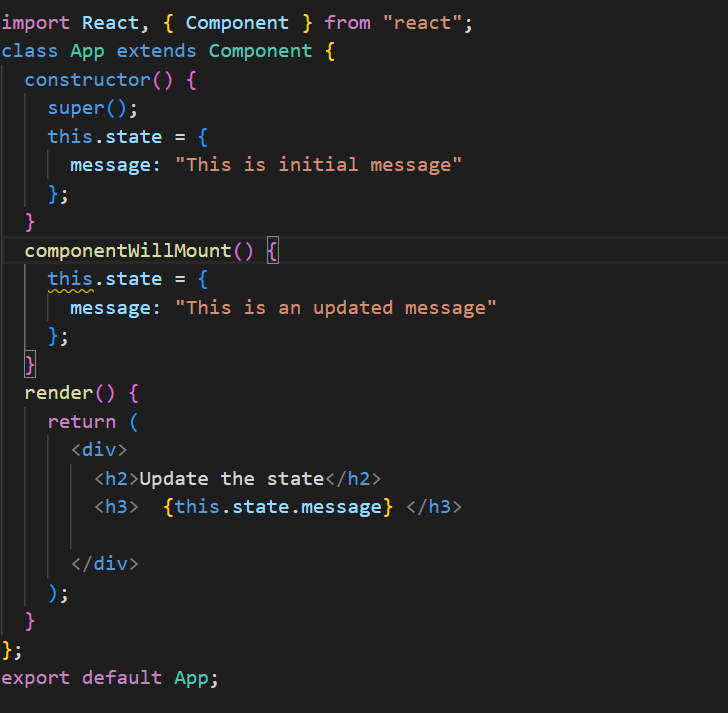
Task: Click 'extends' keyword on the class line
Action: (x=156, y=51)
